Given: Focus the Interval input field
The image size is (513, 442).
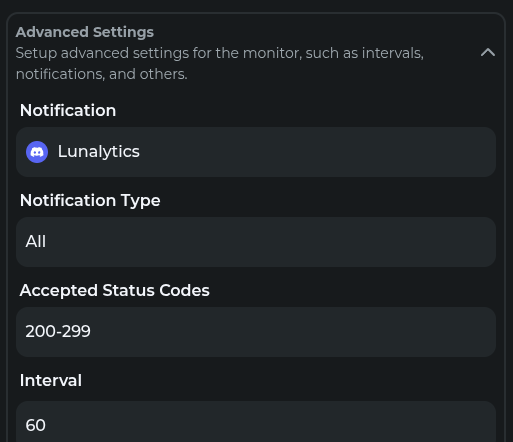Looking at the screenshot, I should coord(256,422).
